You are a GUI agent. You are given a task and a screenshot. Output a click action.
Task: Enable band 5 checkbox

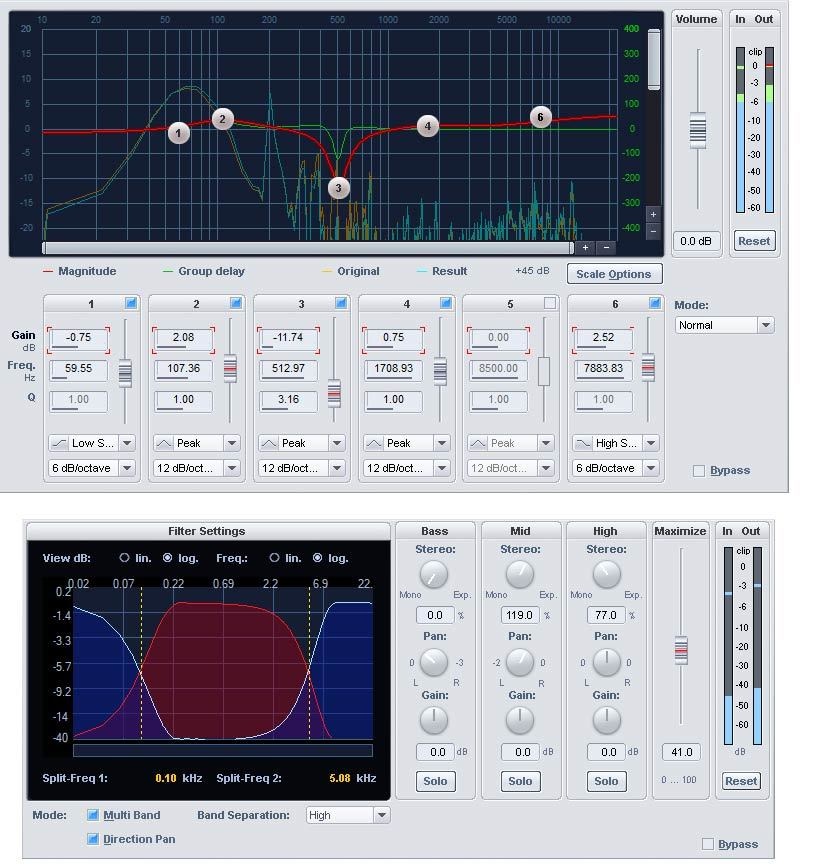(x=549, y=303)
